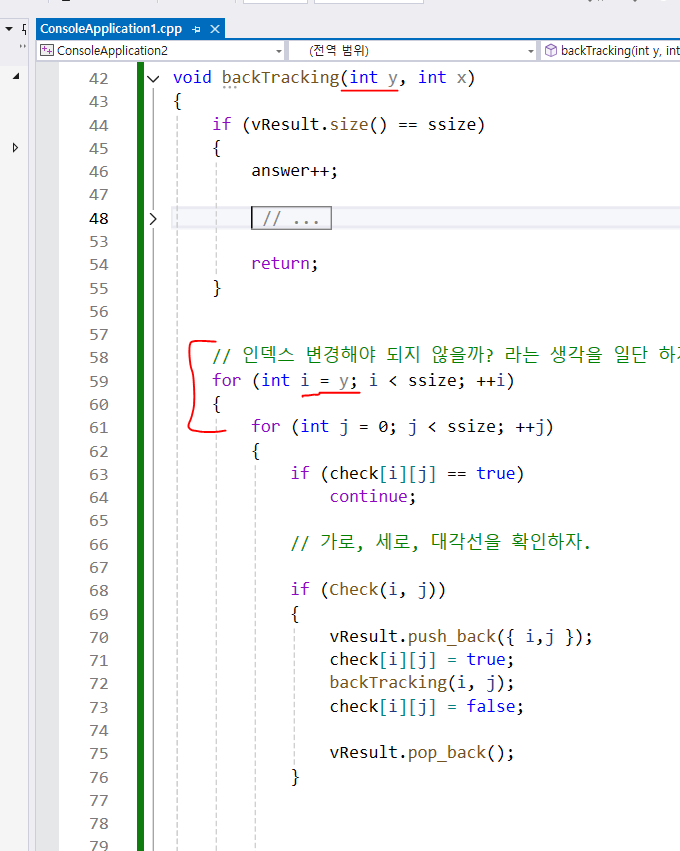This screenshot has height=851, width=680.
Task: Click the void backTracking function signature
Action: (324, 78)
